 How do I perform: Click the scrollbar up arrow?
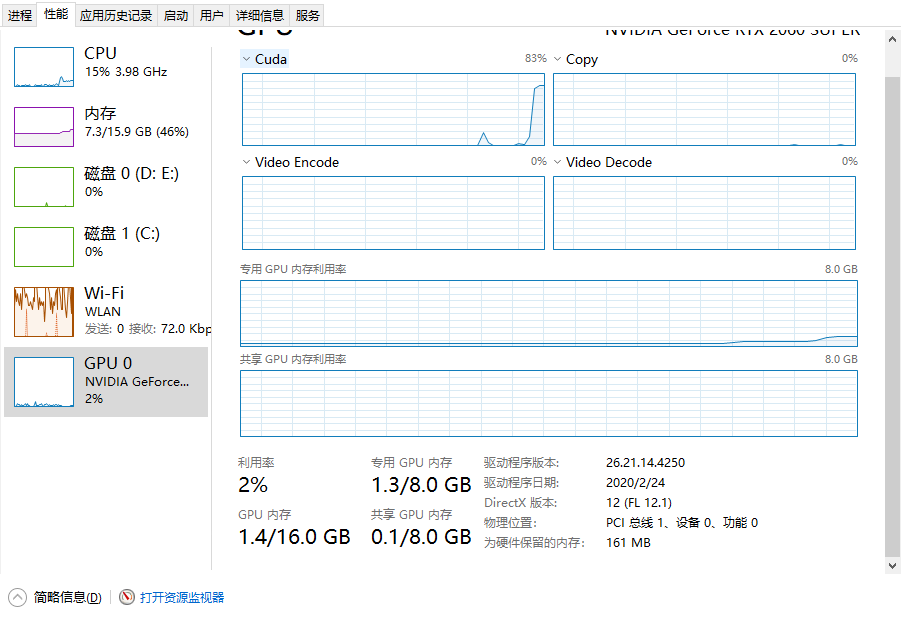coord(892,40)
